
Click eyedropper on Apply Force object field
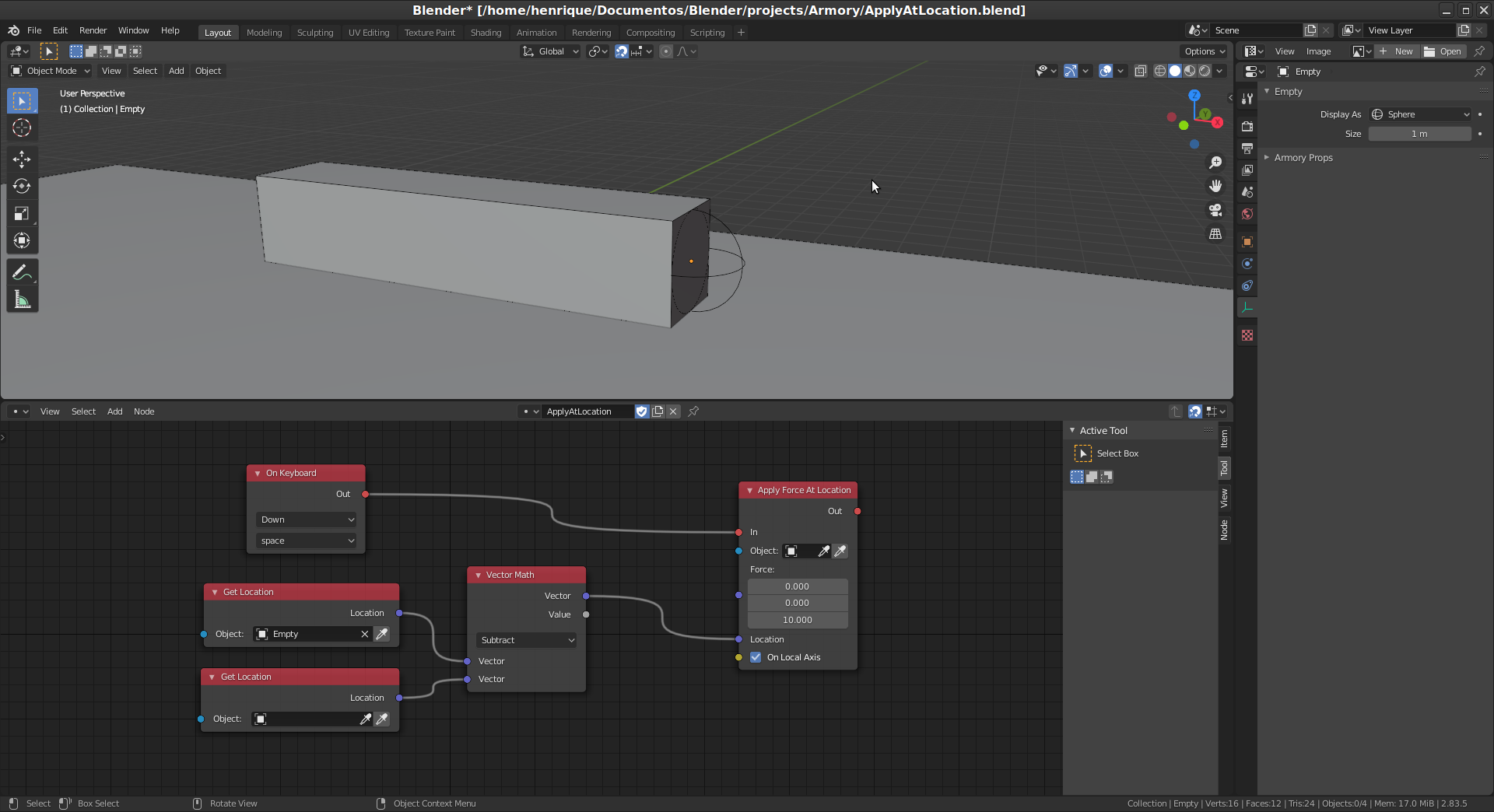coord(840,551)
